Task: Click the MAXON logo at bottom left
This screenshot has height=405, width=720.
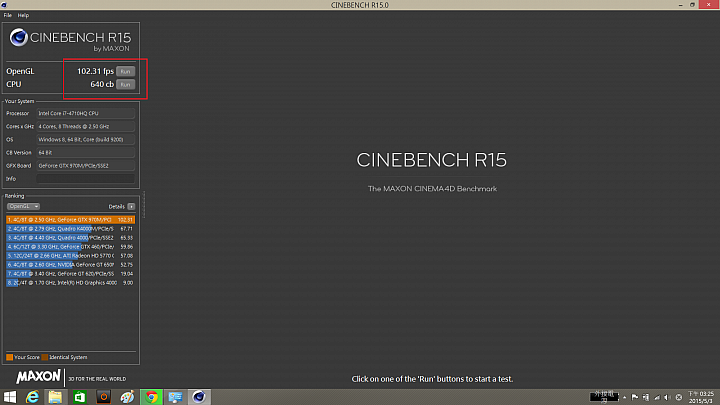Action: tap(38, 377)
